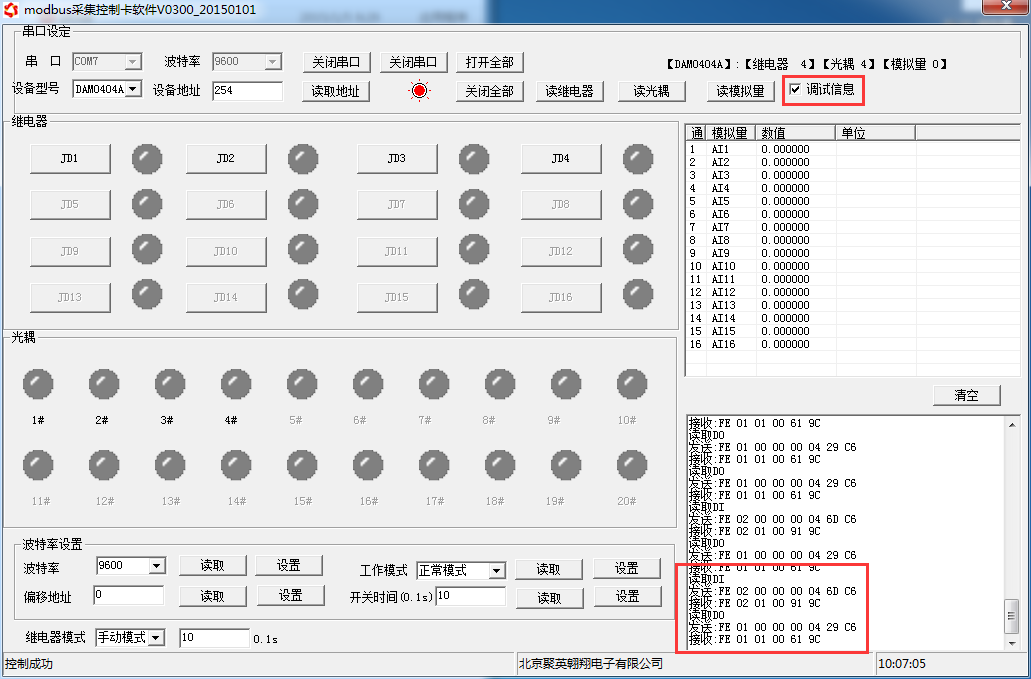Uncheck the 调试信息 checkbox
The image size is (1031, 679).
tap(795, 90)
